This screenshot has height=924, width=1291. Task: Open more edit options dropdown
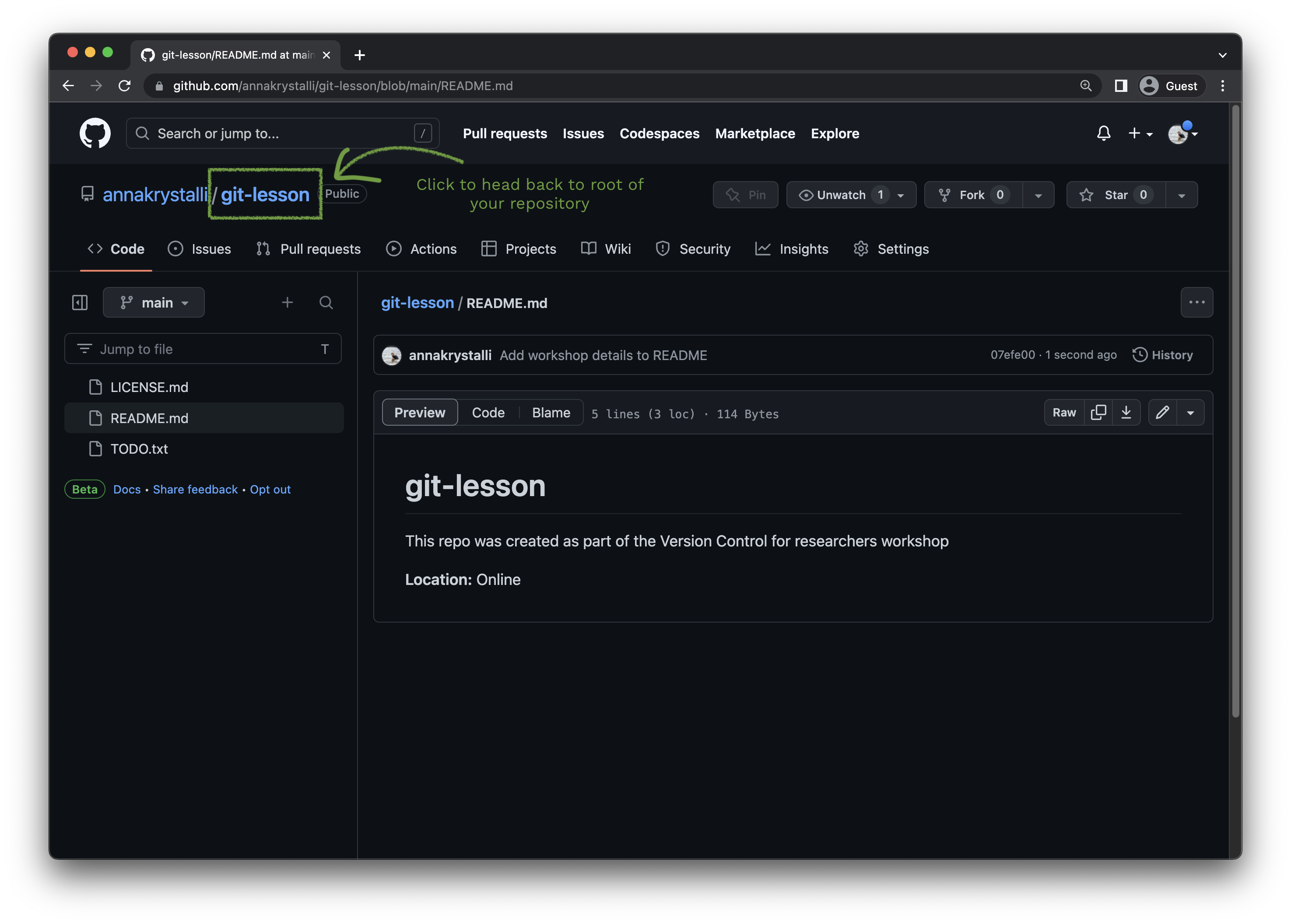(x=1190, y=413)
